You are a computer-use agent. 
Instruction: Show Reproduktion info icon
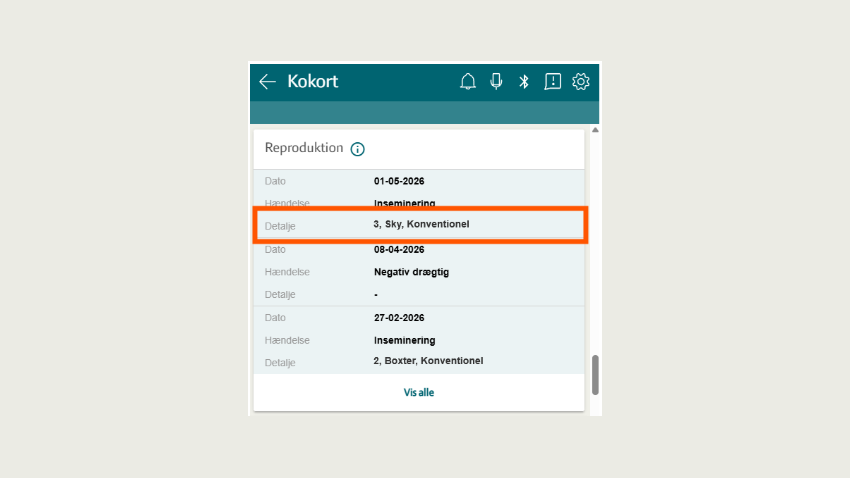[357, 149]
